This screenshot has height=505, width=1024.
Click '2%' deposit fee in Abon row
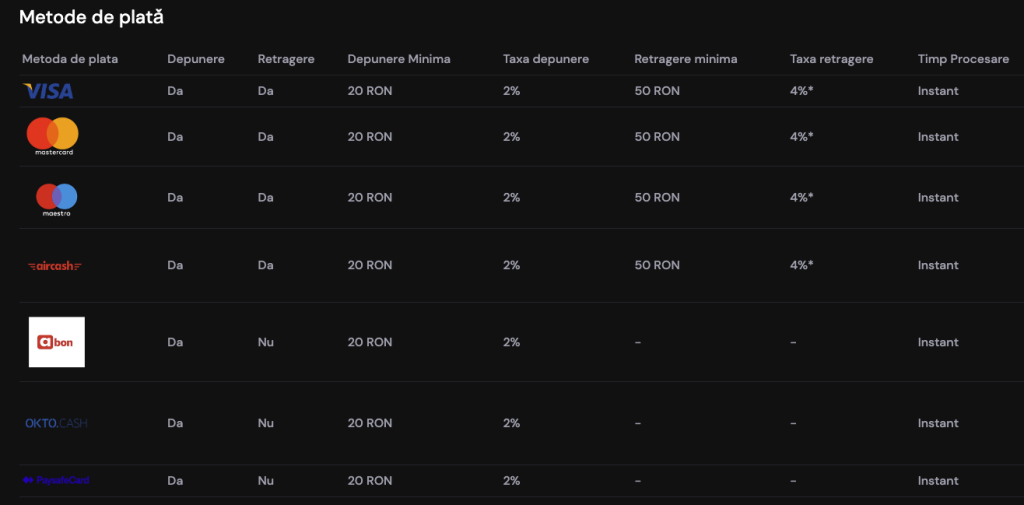point(511,342)
